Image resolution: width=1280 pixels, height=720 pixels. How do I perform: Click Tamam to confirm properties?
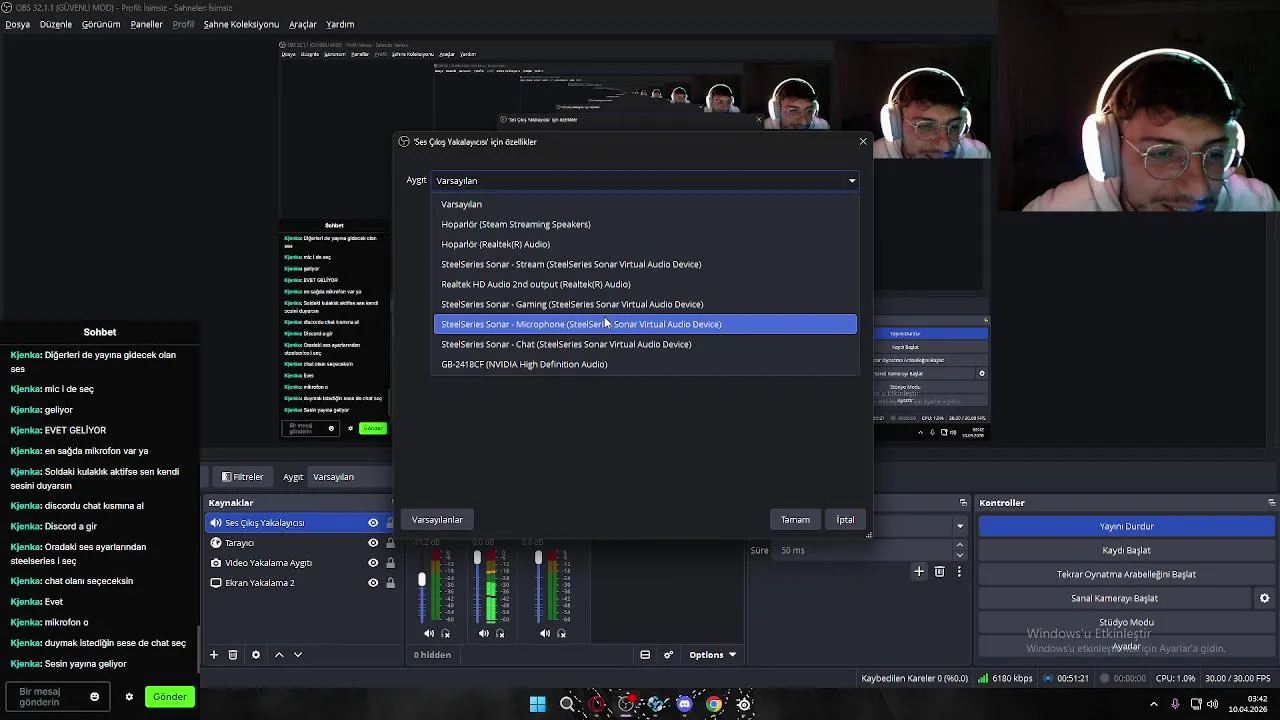(x=795, y=520)
